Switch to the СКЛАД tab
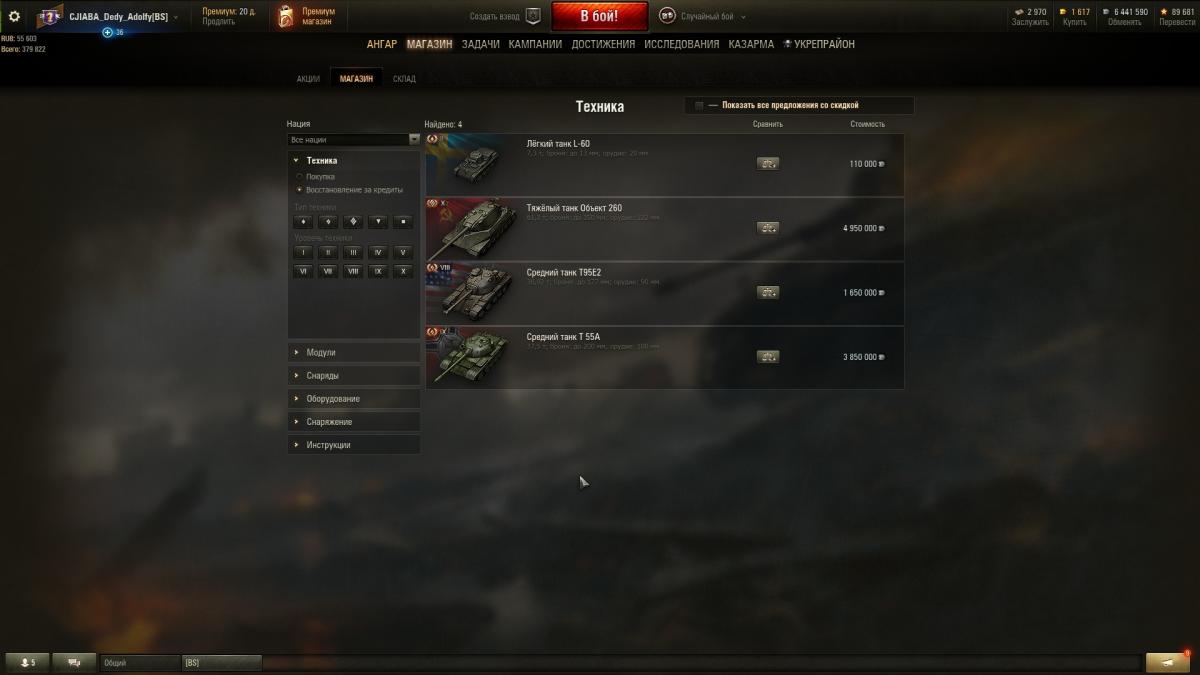The width and height of the screenshot is (1200, 675). click(404, 79)
